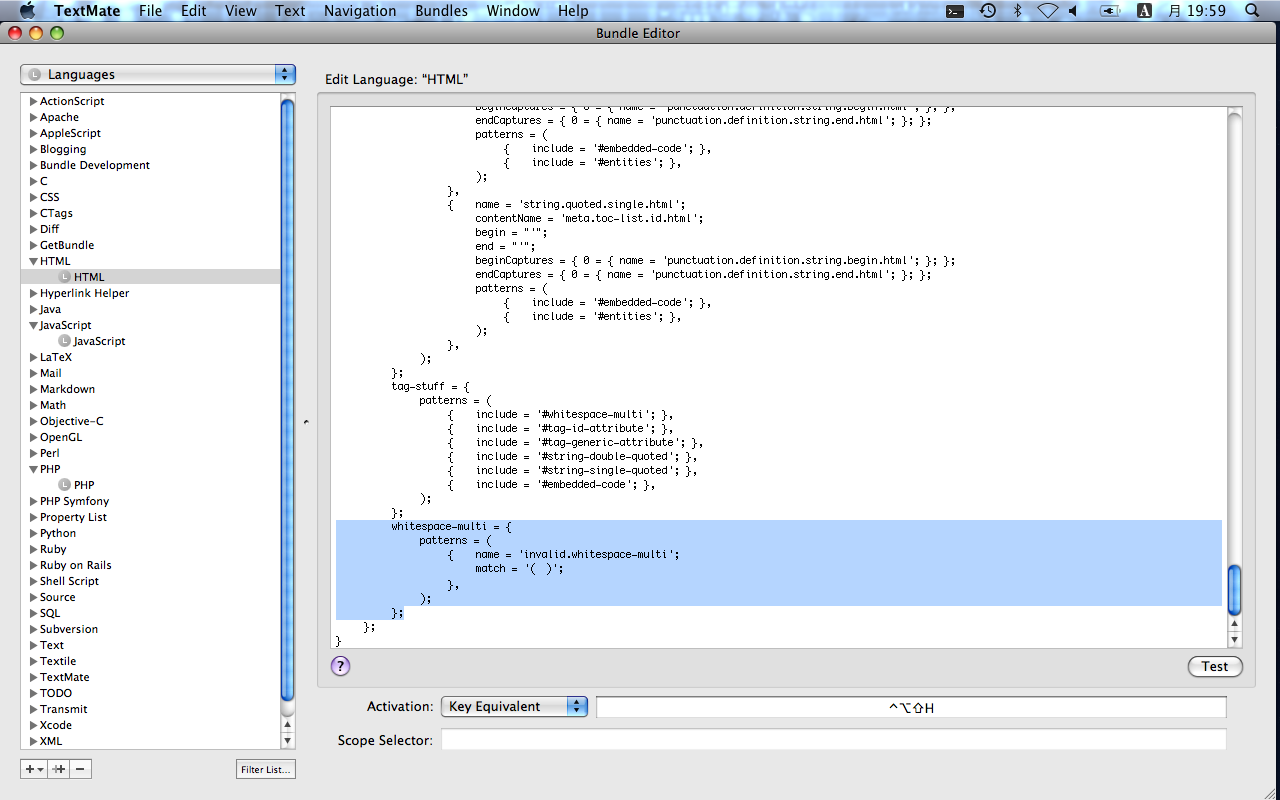
Task: Expand the Markdown bundle
Action: point(34,389)
